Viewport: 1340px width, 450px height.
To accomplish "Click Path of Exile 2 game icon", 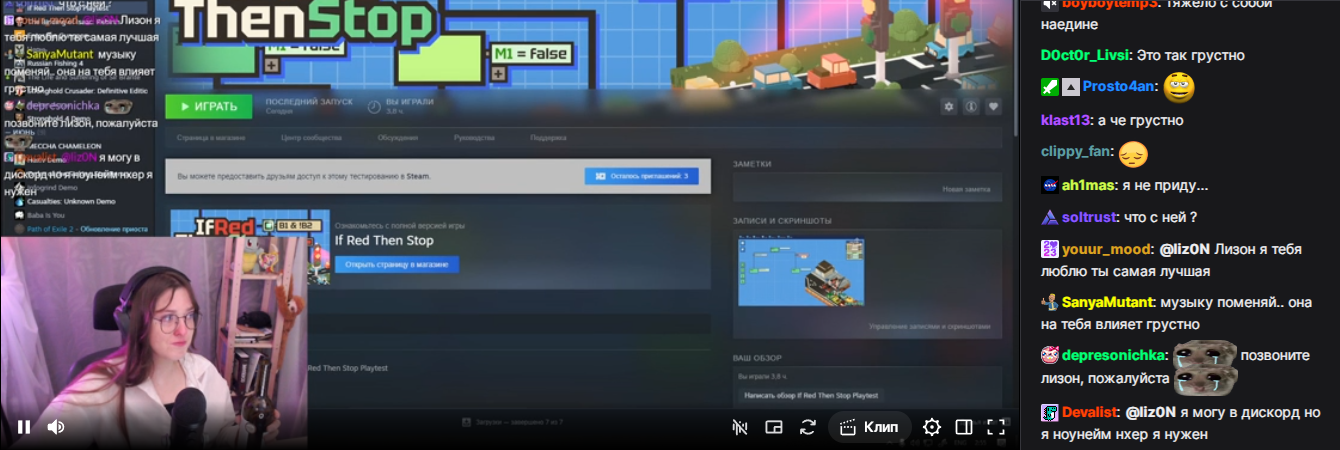I will (x=19, y=228).
